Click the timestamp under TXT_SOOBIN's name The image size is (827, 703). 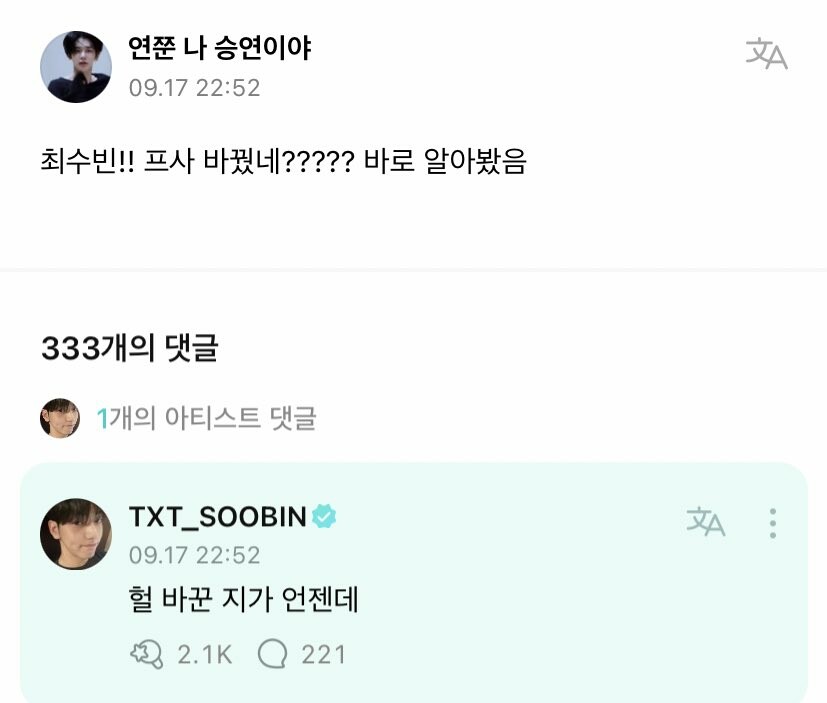click(194, 555)
